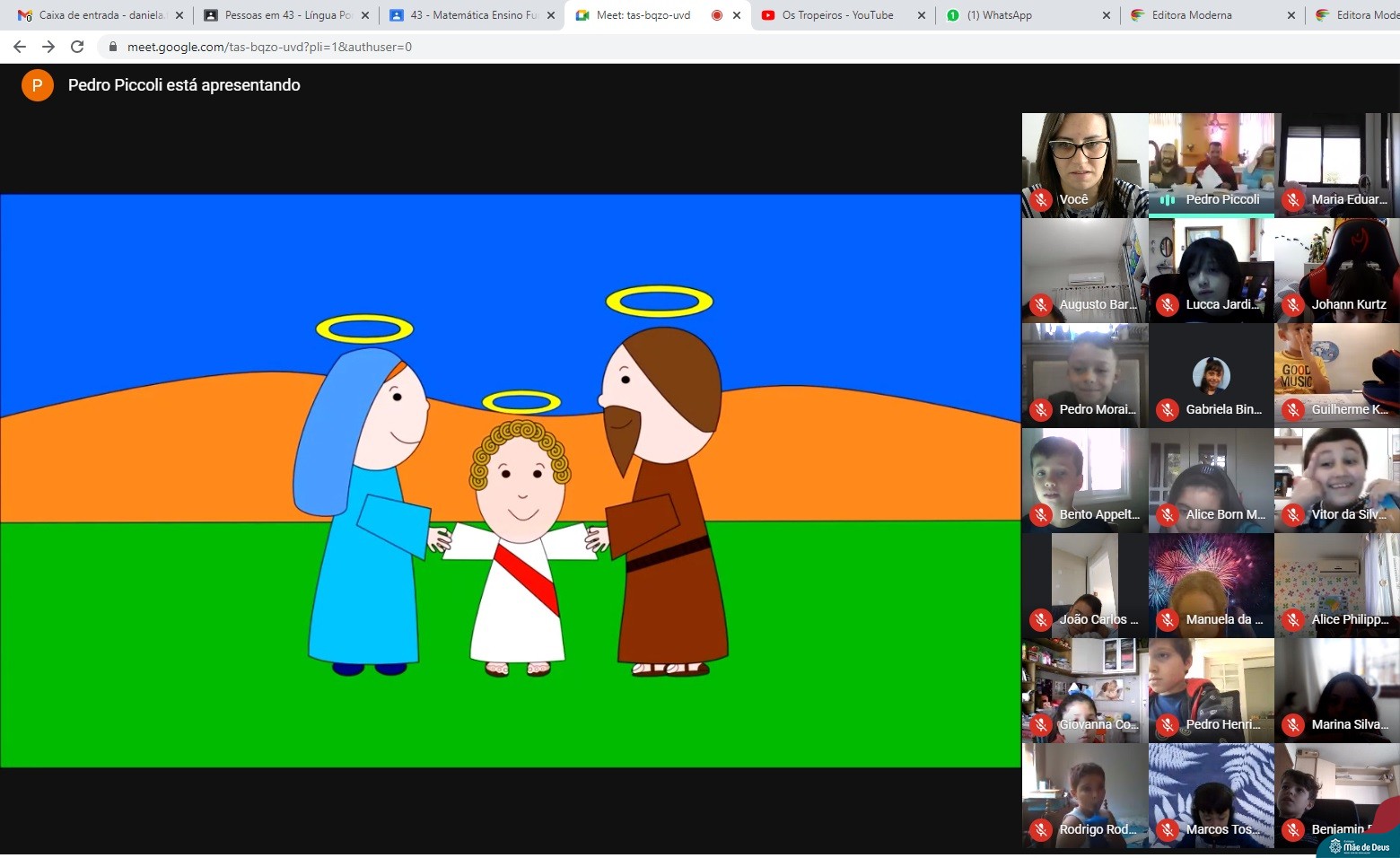Select Gabriela Bin participant tile
The width and height of the screenshot is (1400, 858).
(1211, 375)
